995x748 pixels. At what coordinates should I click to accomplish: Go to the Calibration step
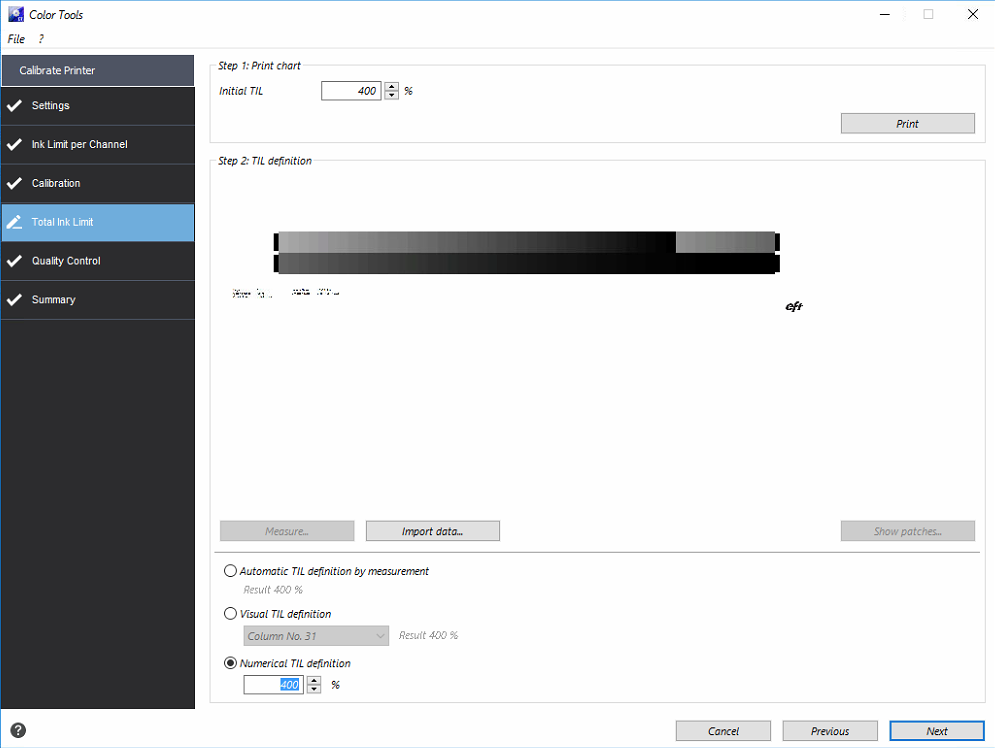pos(98,183)
